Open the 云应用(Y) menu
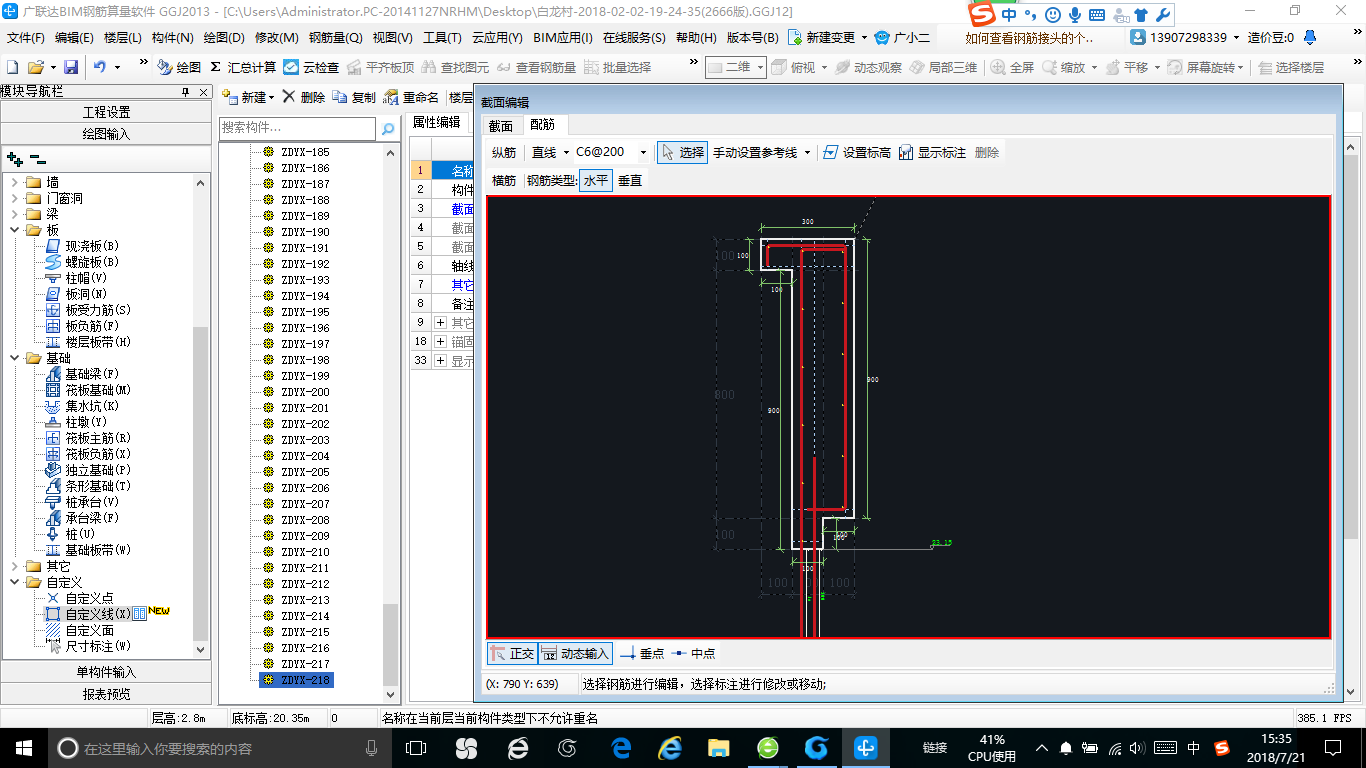This screenshot has height=768, width=1366. (497, 37)
